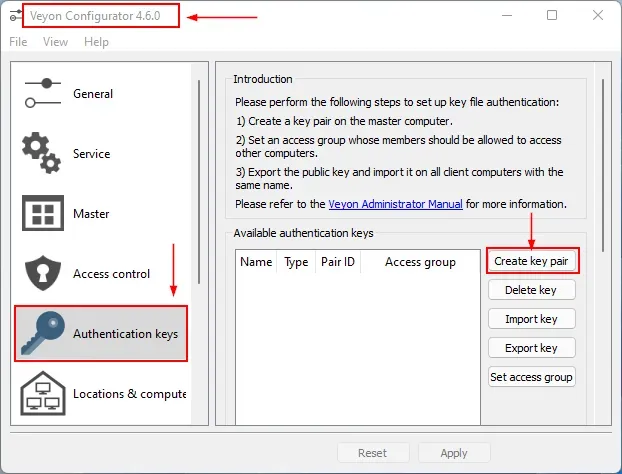The width and height of the screenshot is (622, 474).
Task: Click the right panel vertical scrollbar
Action: (603, 165)
